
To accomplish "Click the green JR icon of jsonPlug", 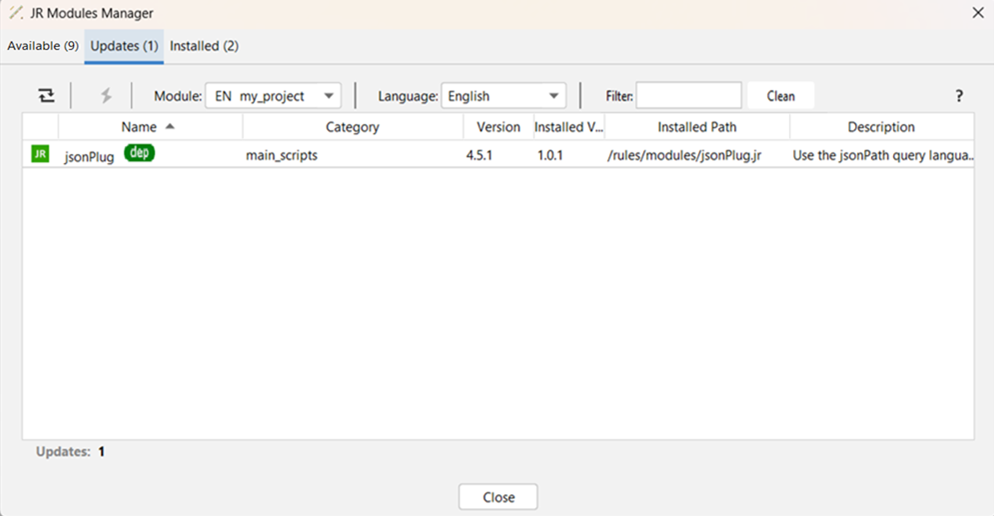I will tap(40, 155).
